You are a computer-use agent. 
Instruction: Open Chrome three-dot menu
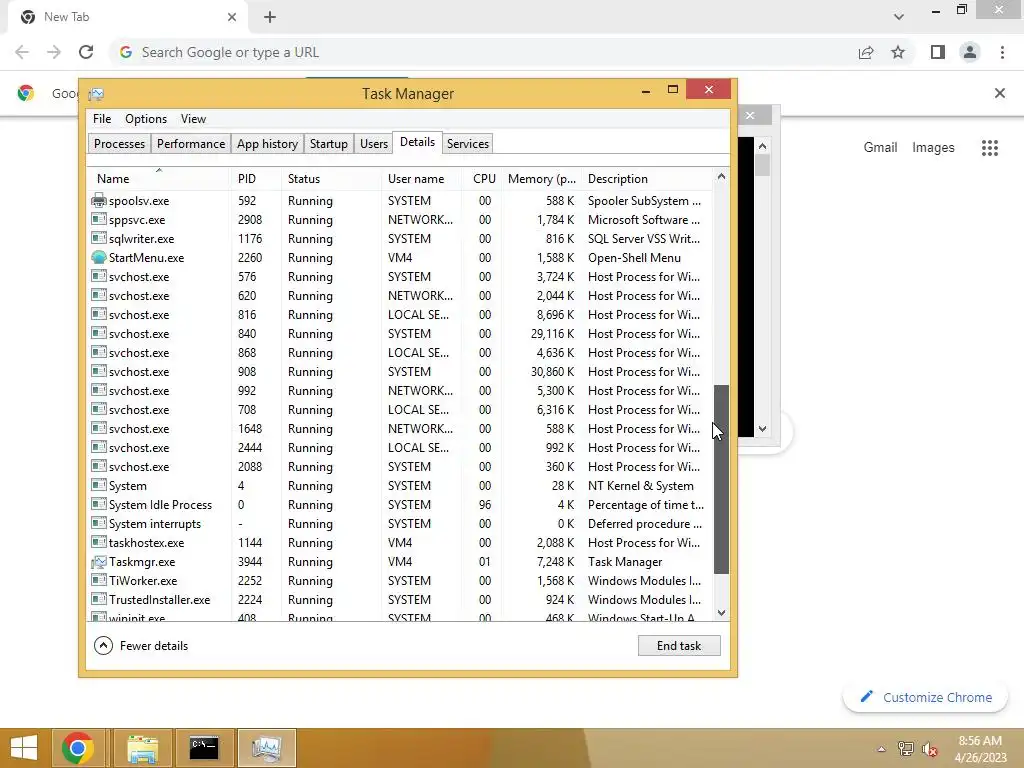pyautogui.click(x=1002, y=52)
